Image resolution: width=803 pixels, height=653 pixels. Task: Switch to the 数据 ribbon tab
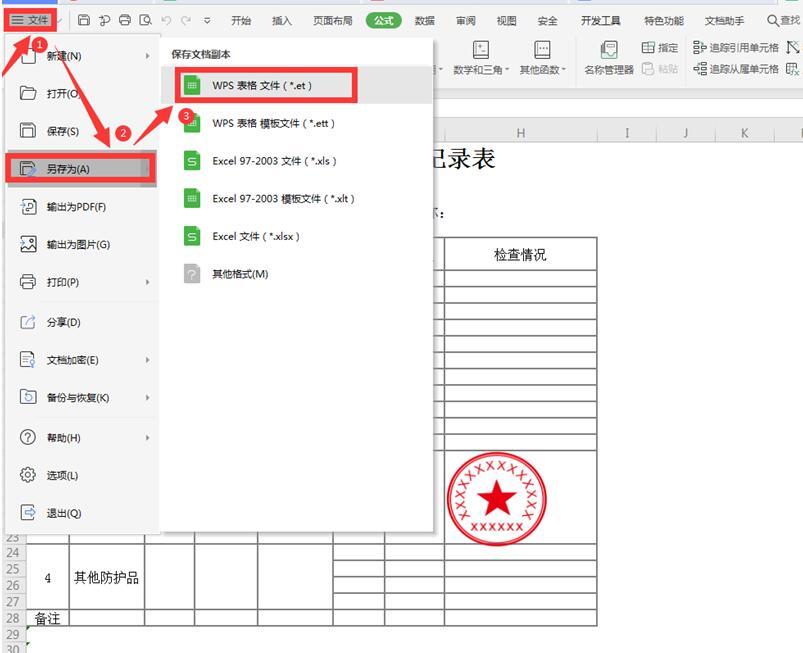[x=424, y=20]
